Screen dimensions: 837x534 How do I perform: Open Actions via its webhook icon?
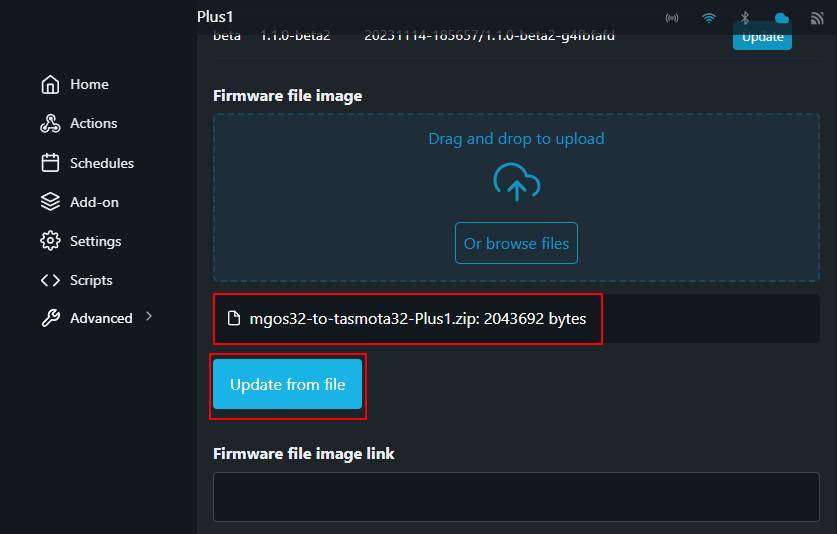pyautogui.click(x=50, y=124)
